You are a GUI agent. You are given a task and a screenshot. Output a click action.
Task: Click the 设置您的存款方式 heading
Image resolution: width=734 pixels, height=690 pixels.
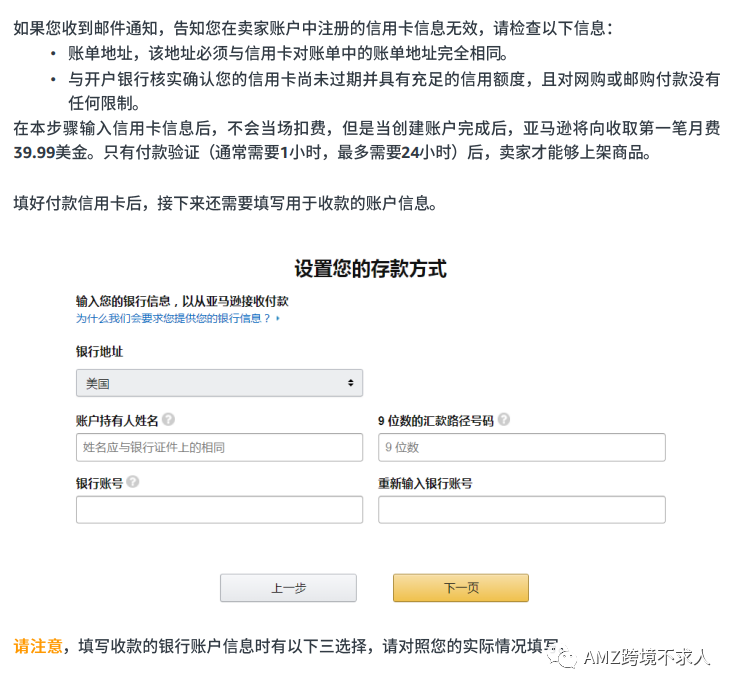(370, 269)
